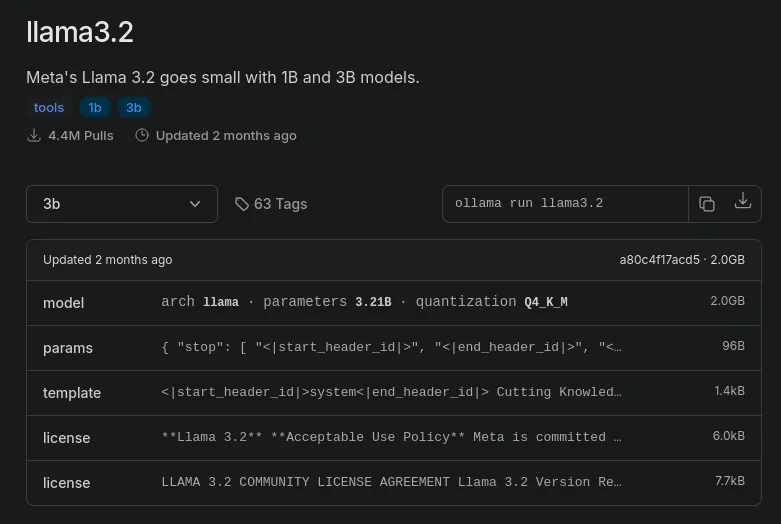Open the Community License Agreement row
781x524 pixels.
pos(394,483)
